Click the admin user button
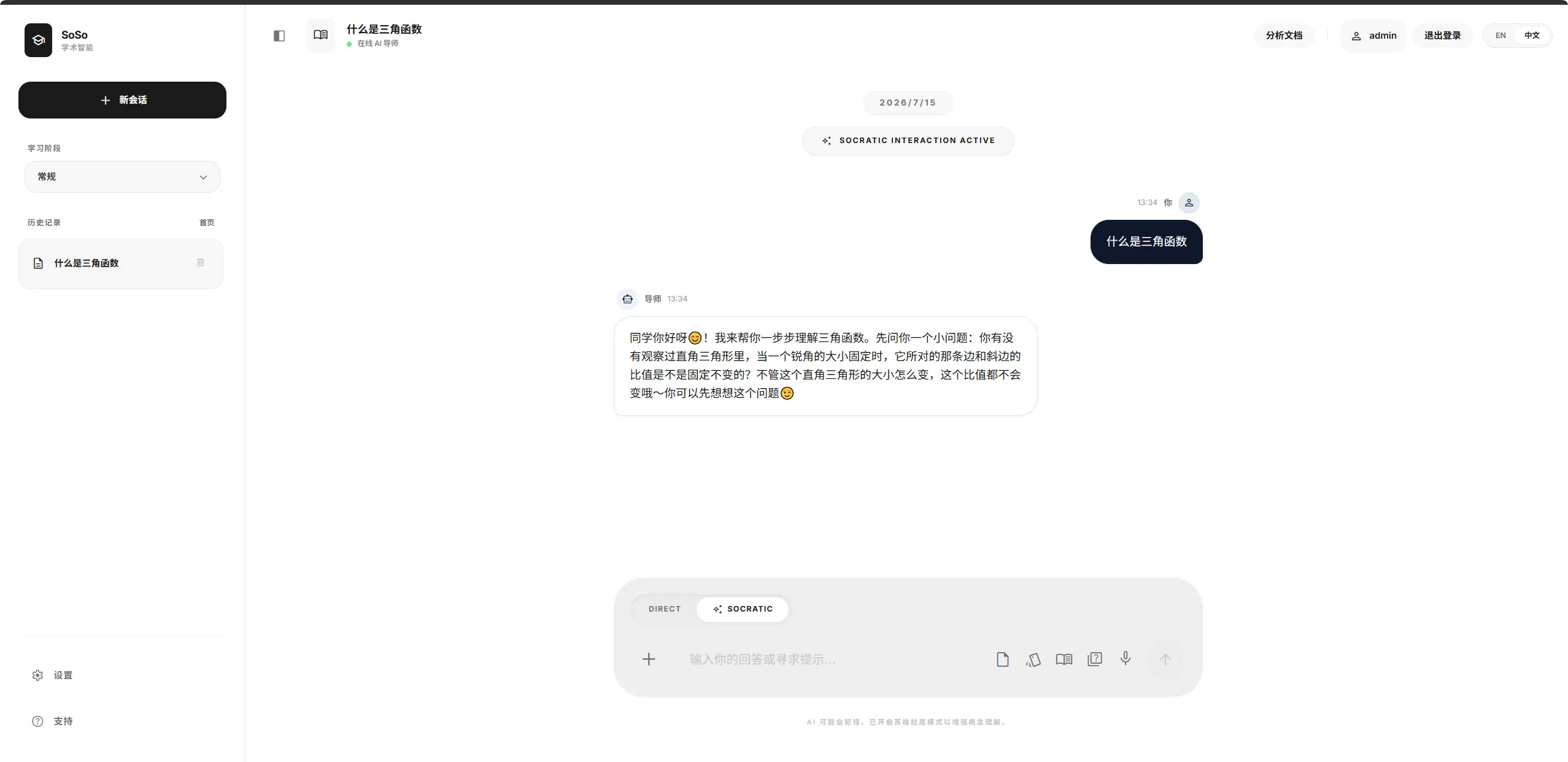The height and width of the screenshot is (762, 1568). (1373, 36)
